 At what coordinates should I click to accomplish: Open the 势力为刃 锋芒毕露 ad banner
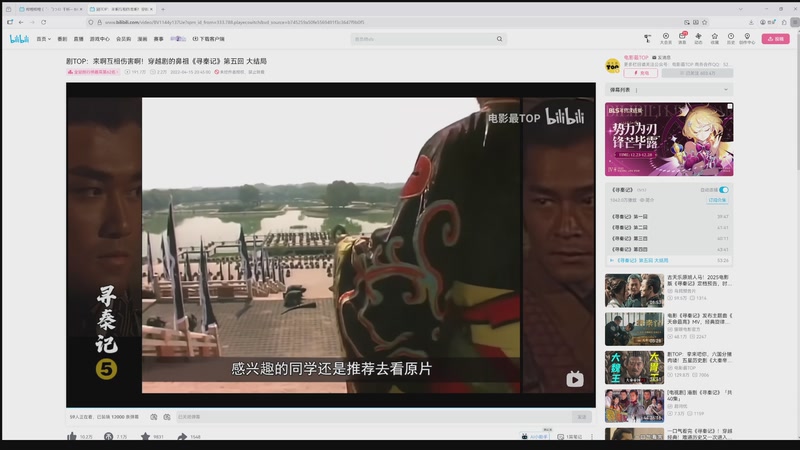tap(669, 139)
